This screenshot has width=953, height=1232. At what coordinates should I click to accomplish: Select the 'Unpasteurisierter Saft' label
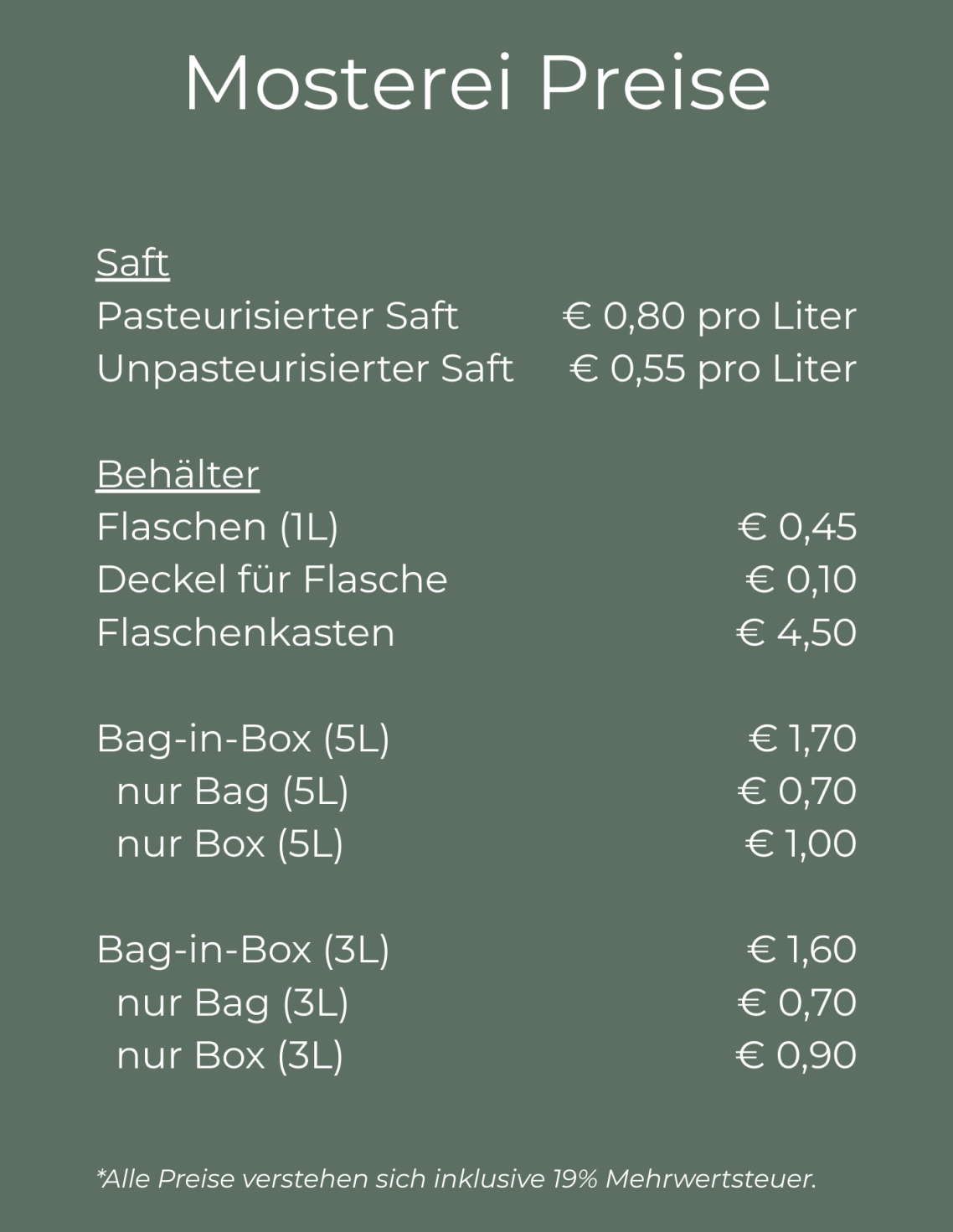click(305, 369)
